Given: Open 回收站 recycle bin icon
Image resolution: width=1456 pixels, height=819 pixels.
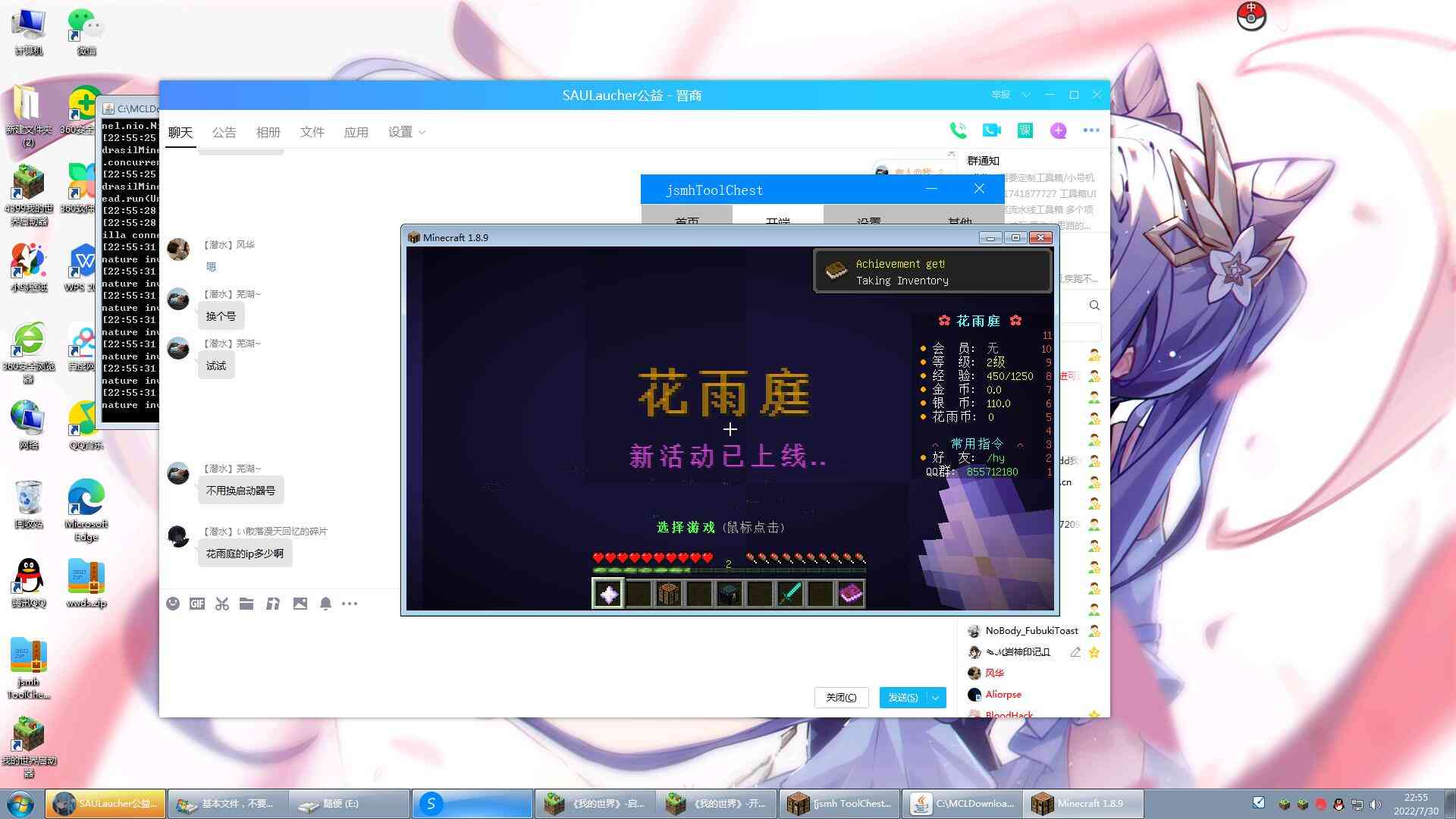Looking at the screenshot, I should coord(29,504).
